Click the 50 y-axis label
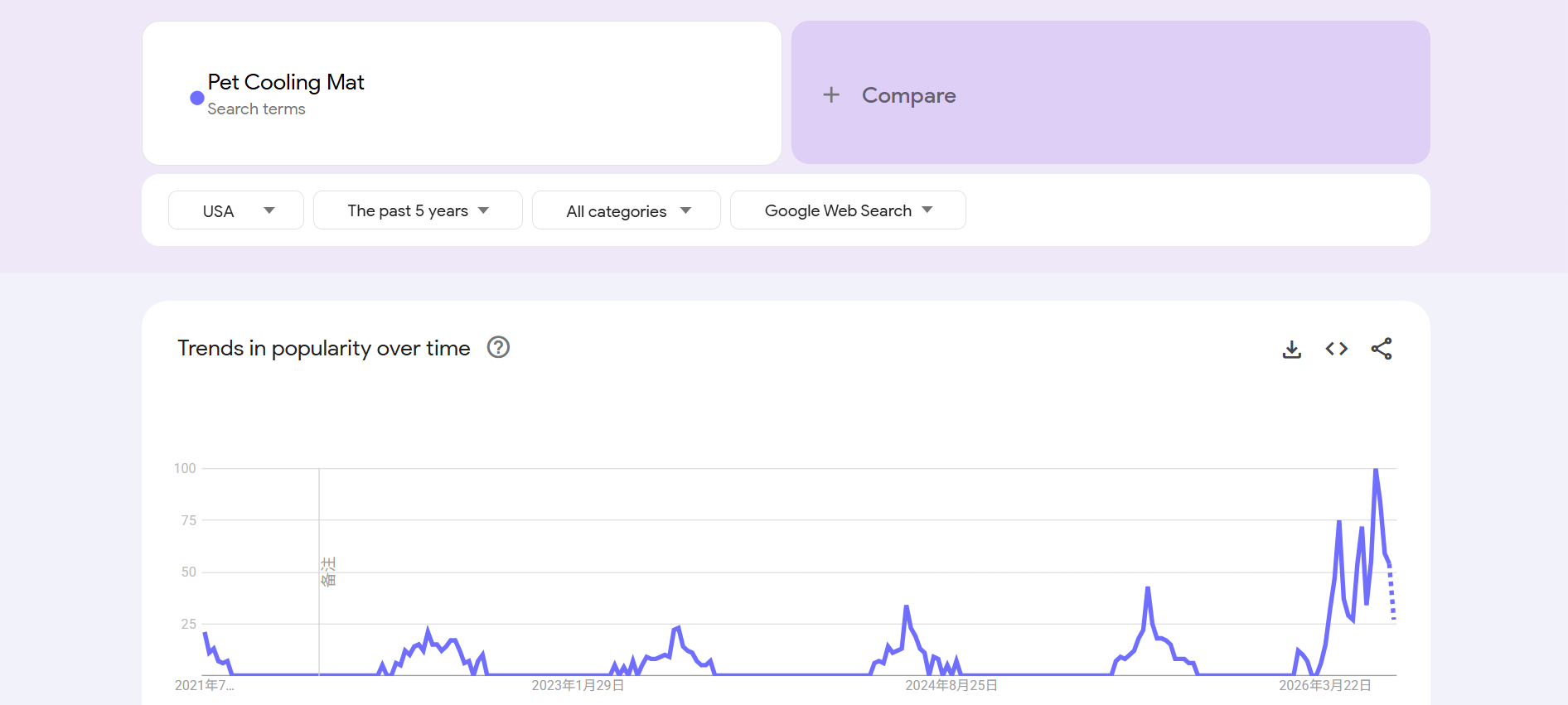This screenshot has width=1568, height=705. tap(189, 572)
